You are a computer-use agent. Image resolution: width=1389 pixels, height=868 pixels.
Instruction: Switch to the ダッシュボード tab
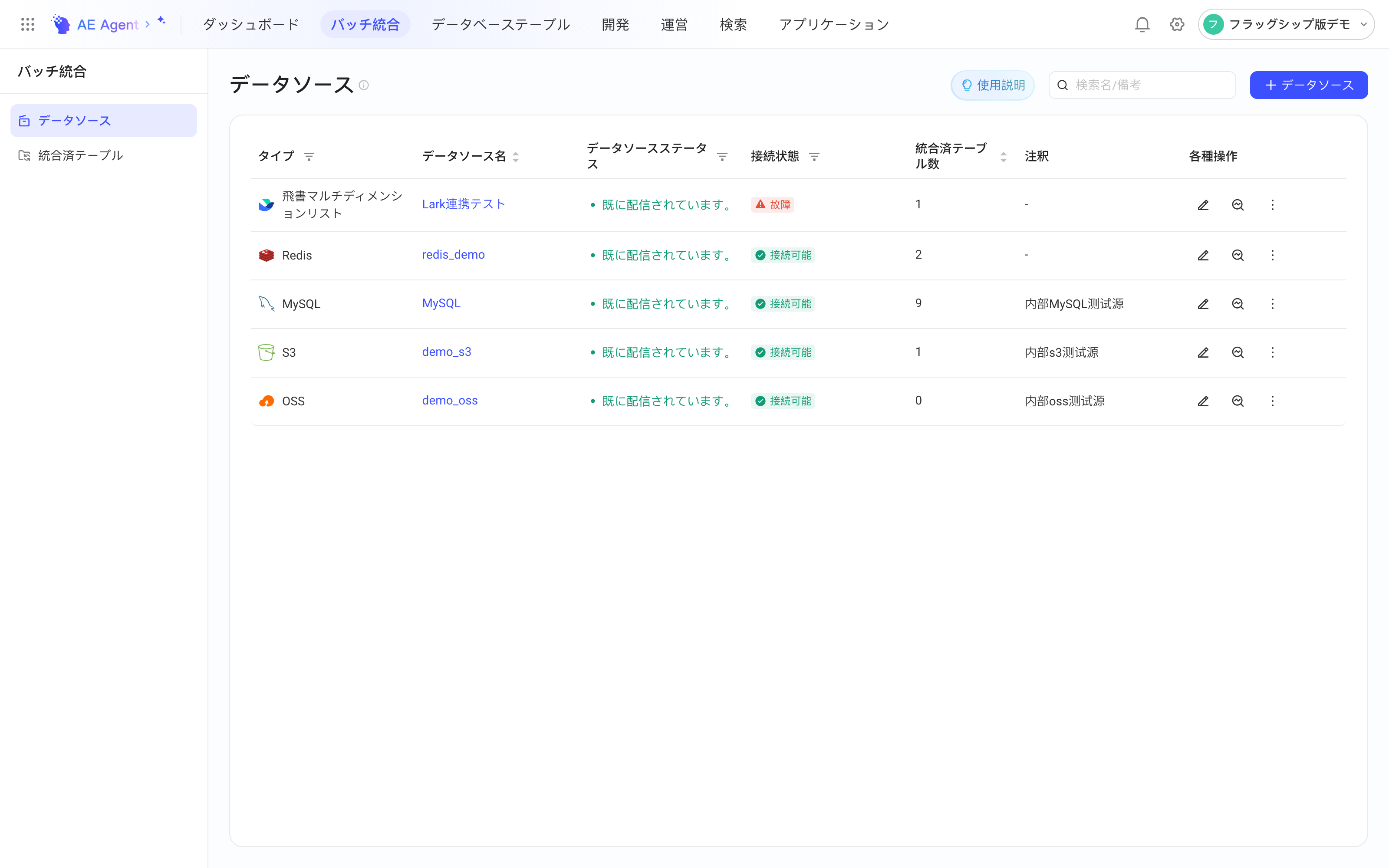tap(251, 25)
